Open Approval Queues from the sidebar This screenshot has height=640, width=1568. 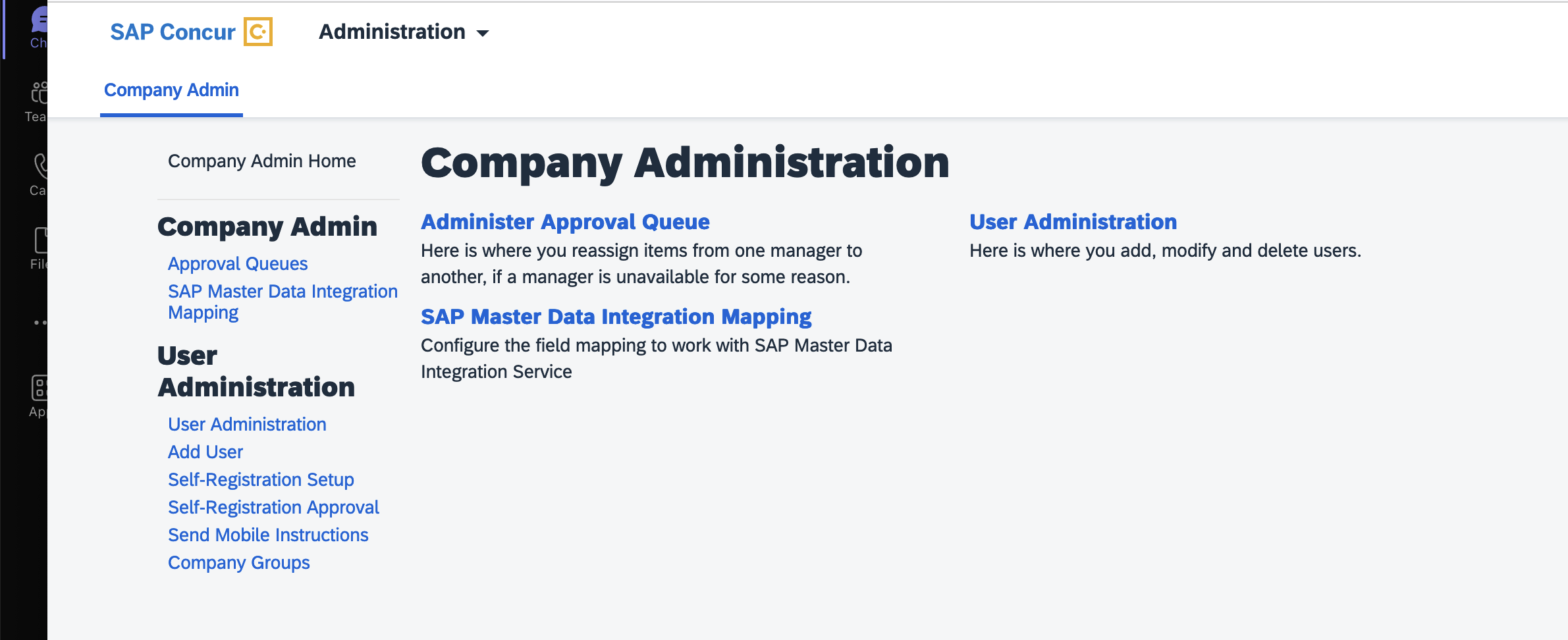[x=238, y=263]
